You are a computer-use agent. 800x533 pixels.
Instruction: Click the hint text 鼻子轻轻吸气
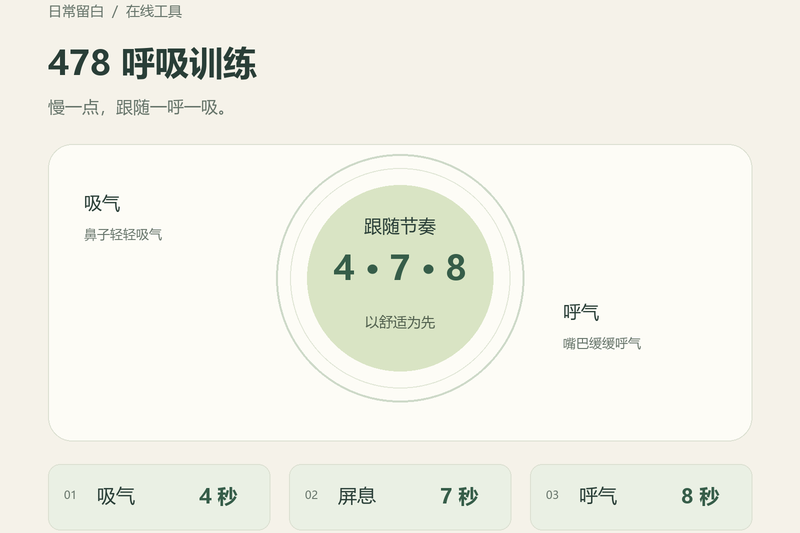point(123,235)
